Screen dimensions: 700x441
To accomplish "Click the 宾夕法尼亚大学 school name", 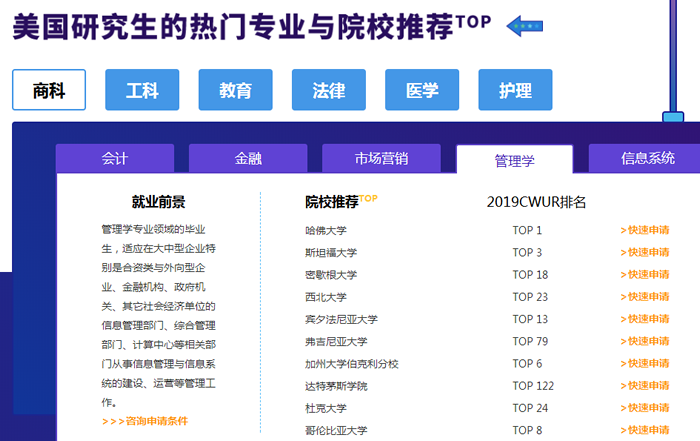I will click(341, 320).
